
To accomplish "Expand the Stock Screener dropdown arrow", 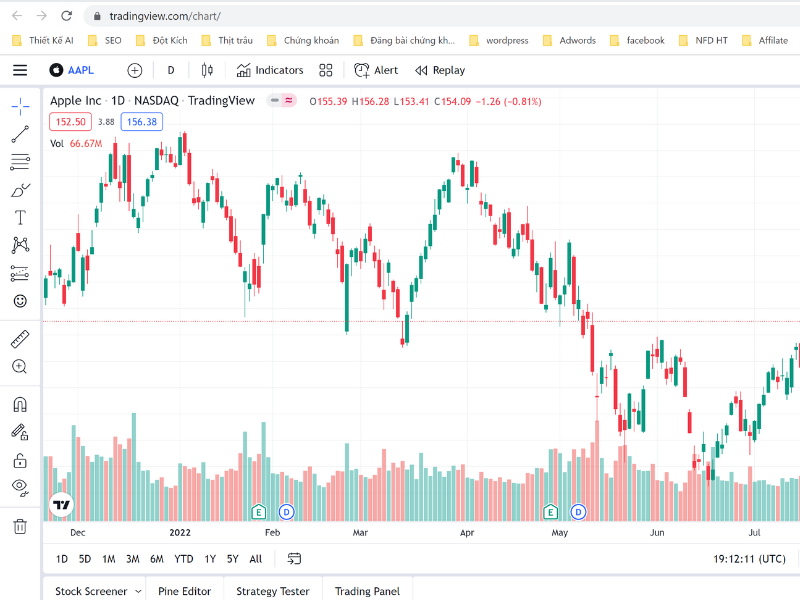I will coord(138,591).
